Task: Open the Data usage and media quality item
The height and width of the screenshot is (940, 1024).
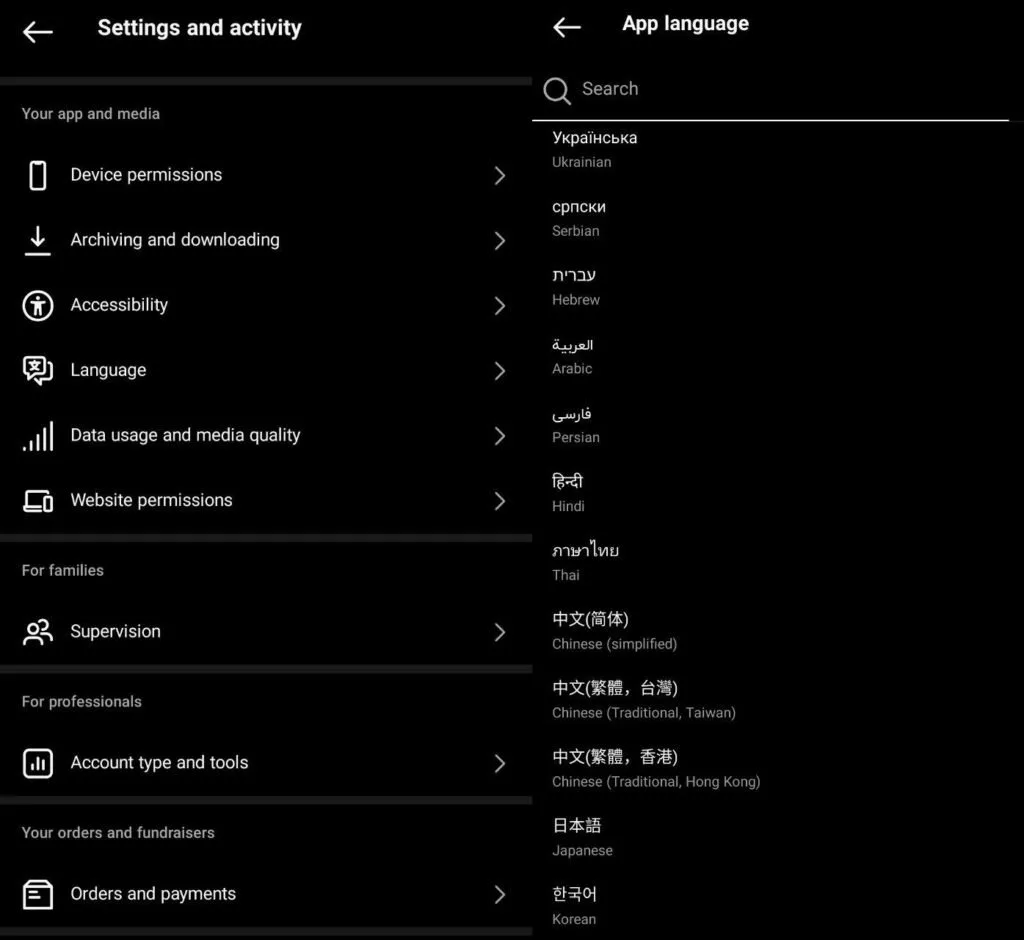Action: 185,435
